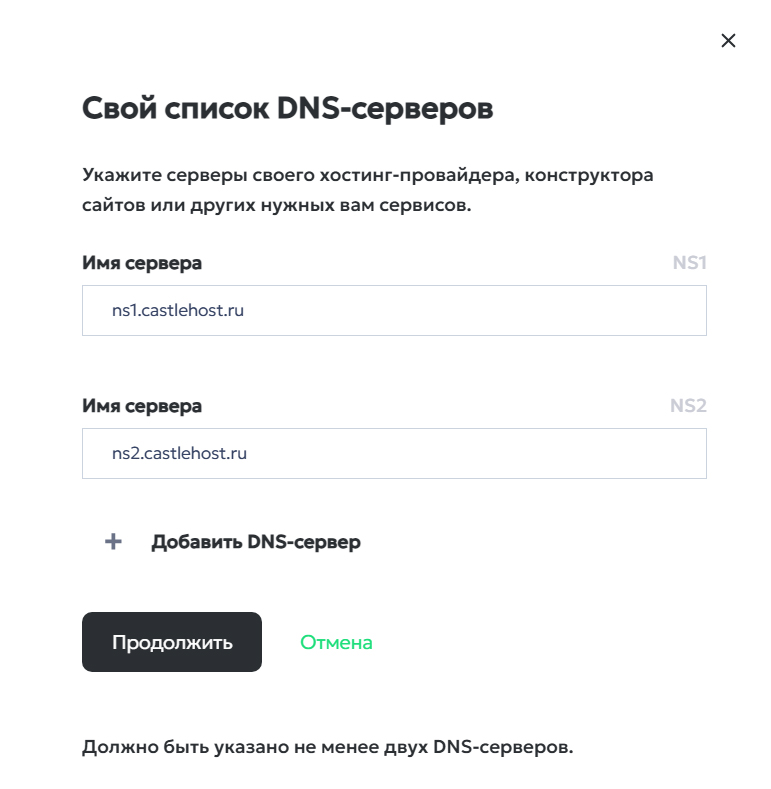
Task: Cancel with the green 'Отмена' link
Action: (x=336, y=642)
